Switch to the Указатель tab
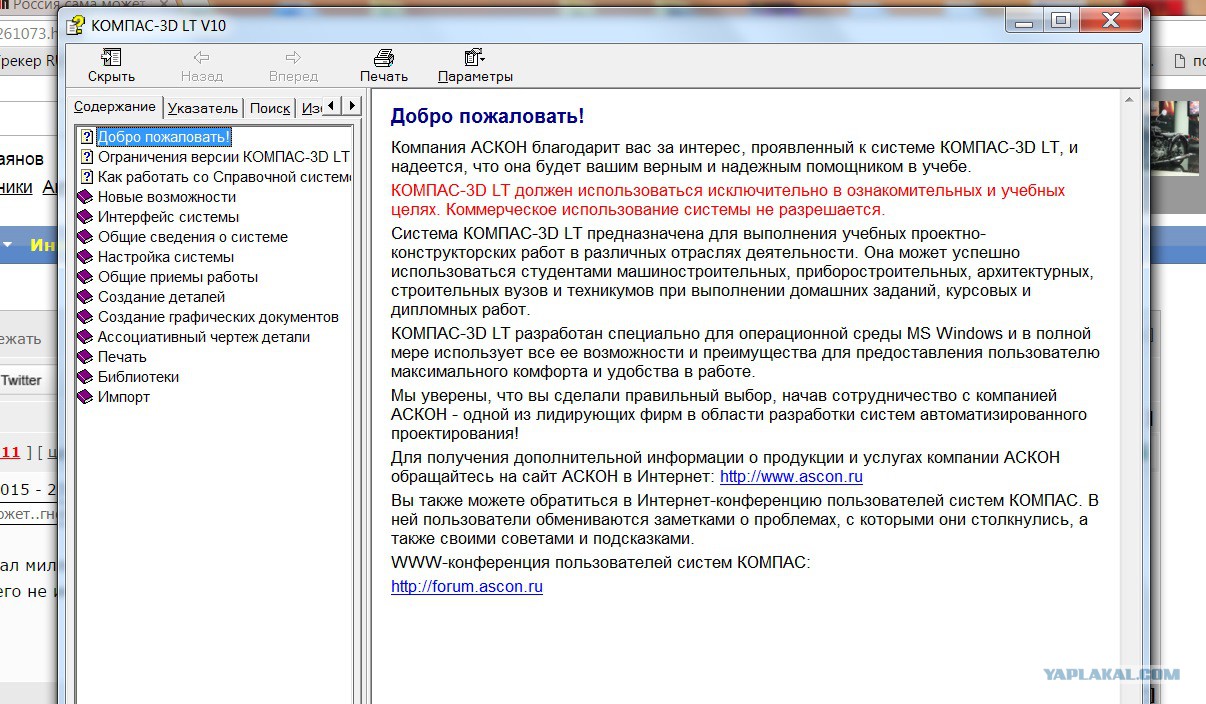This screenshot has width=1206, height=704. pos(203,108)
